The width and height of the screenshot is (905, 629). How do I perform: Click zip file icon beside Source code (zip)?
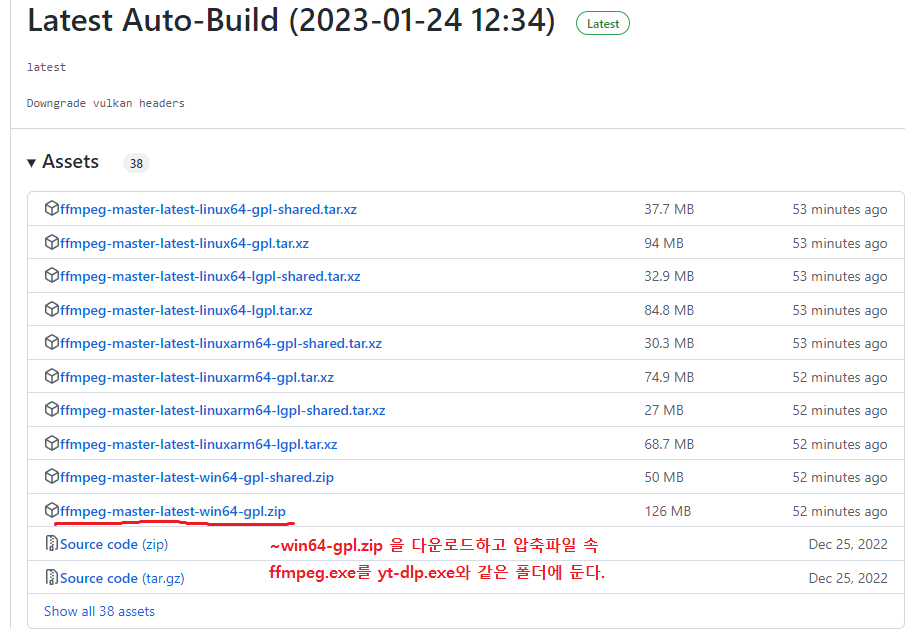pos(52,543)
